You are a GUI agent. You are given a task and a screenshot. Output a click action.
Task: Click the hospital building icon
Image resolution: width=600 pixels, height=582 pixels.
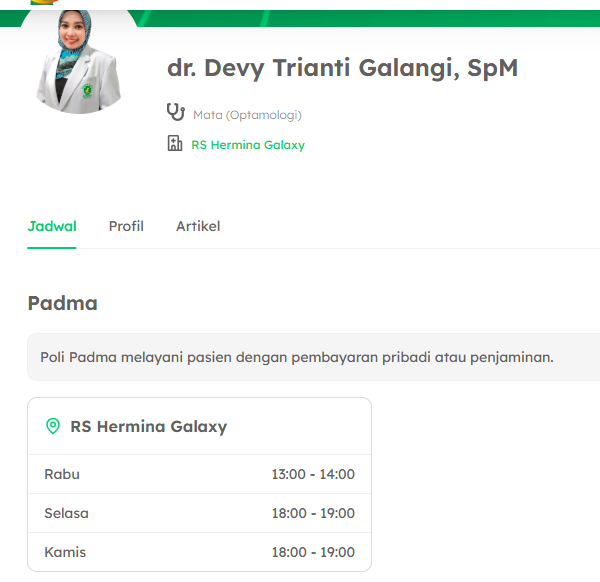click(x=175, y=144)
